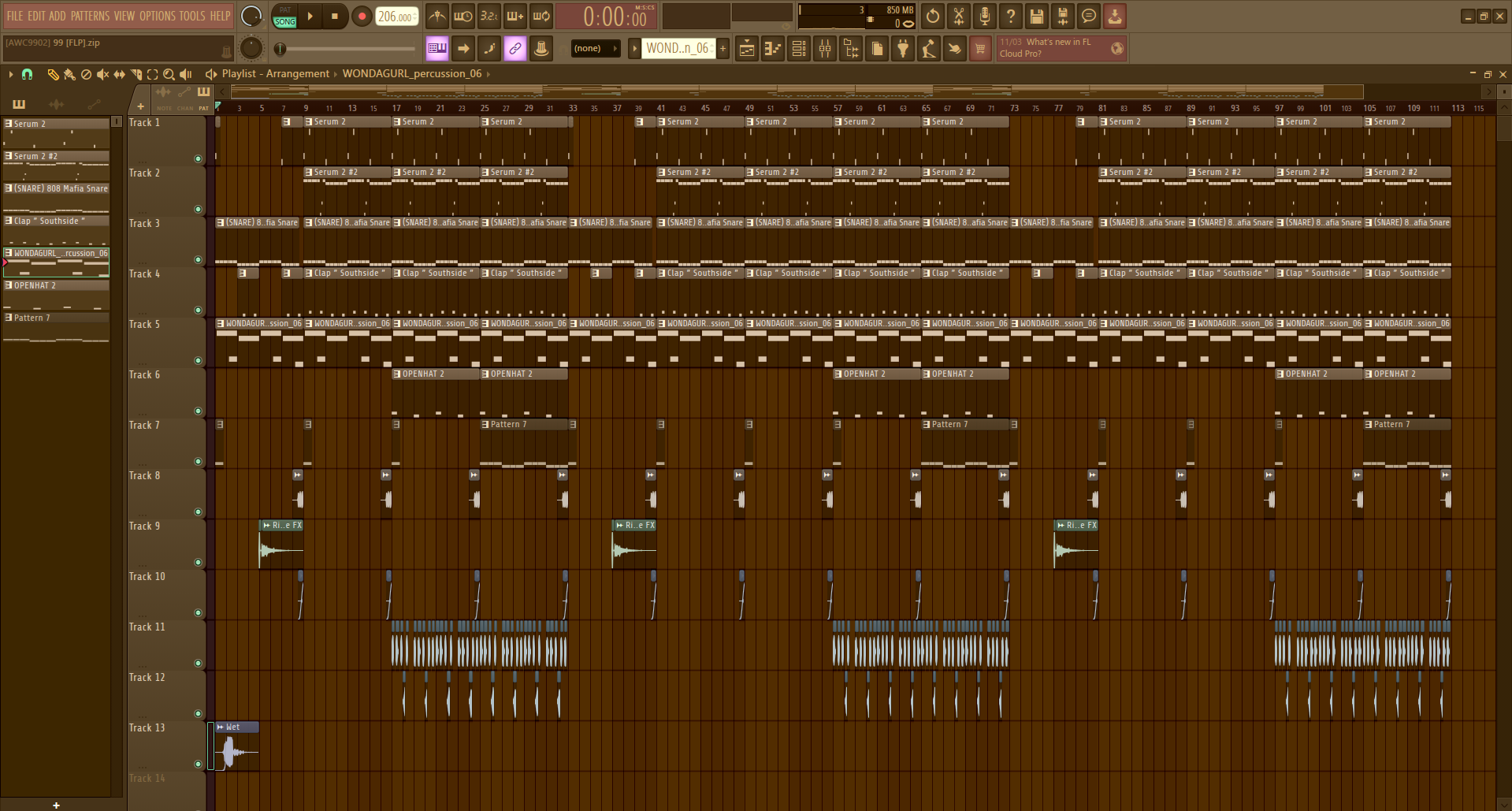Click the undo history icon

[933, 16]
